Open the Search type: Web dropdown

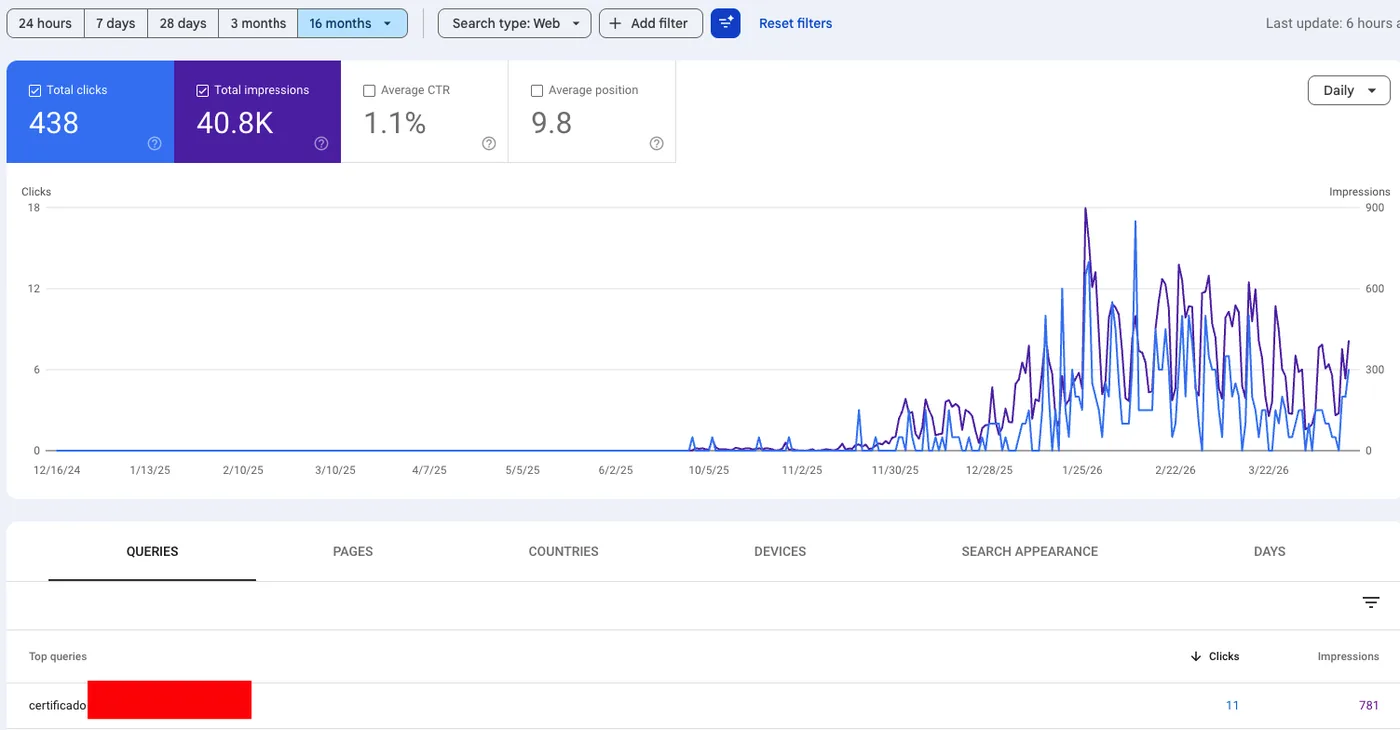tap(513, 22)
